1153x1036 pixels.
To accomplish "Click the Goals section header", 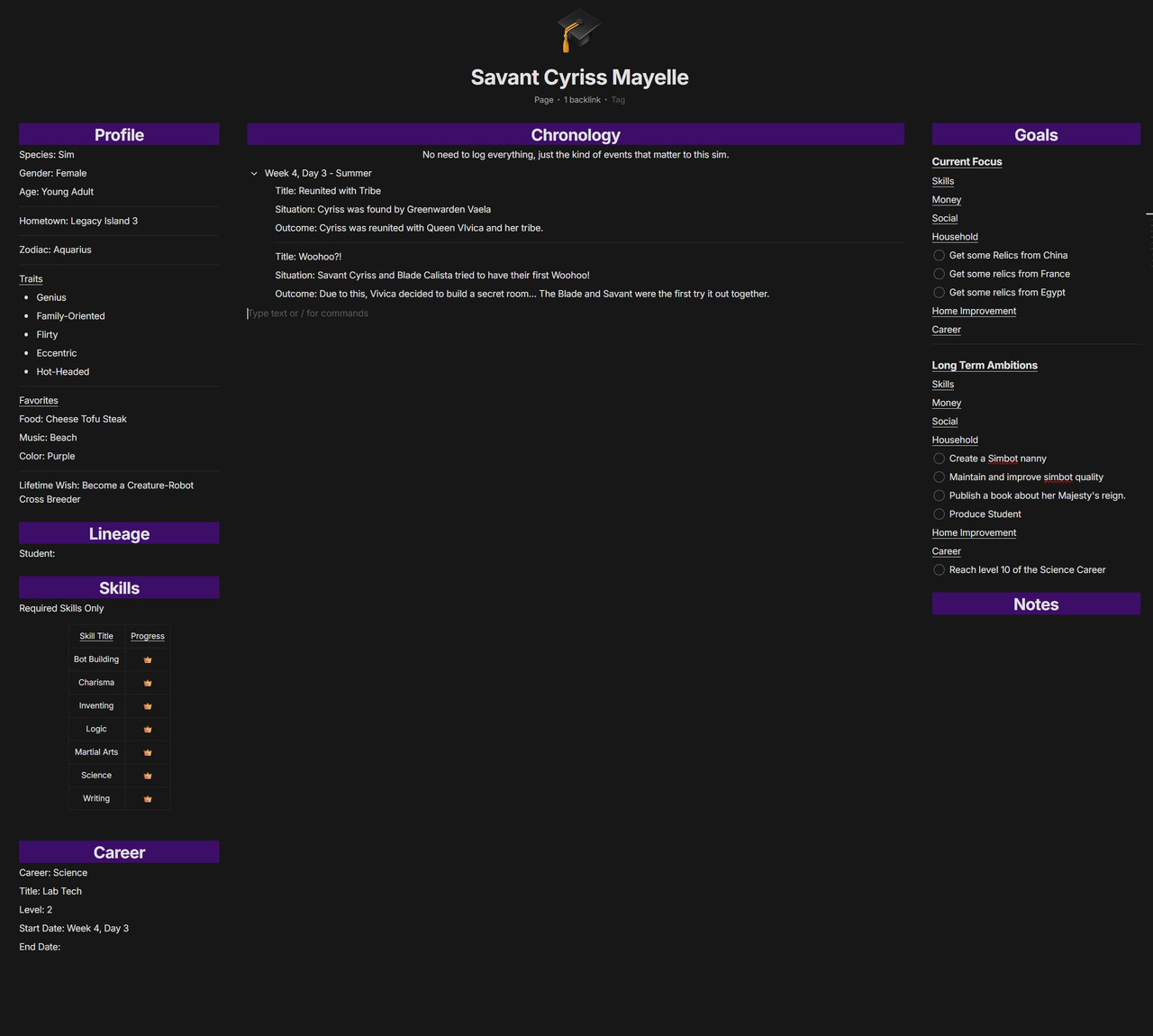I will tap(1036, 134).
